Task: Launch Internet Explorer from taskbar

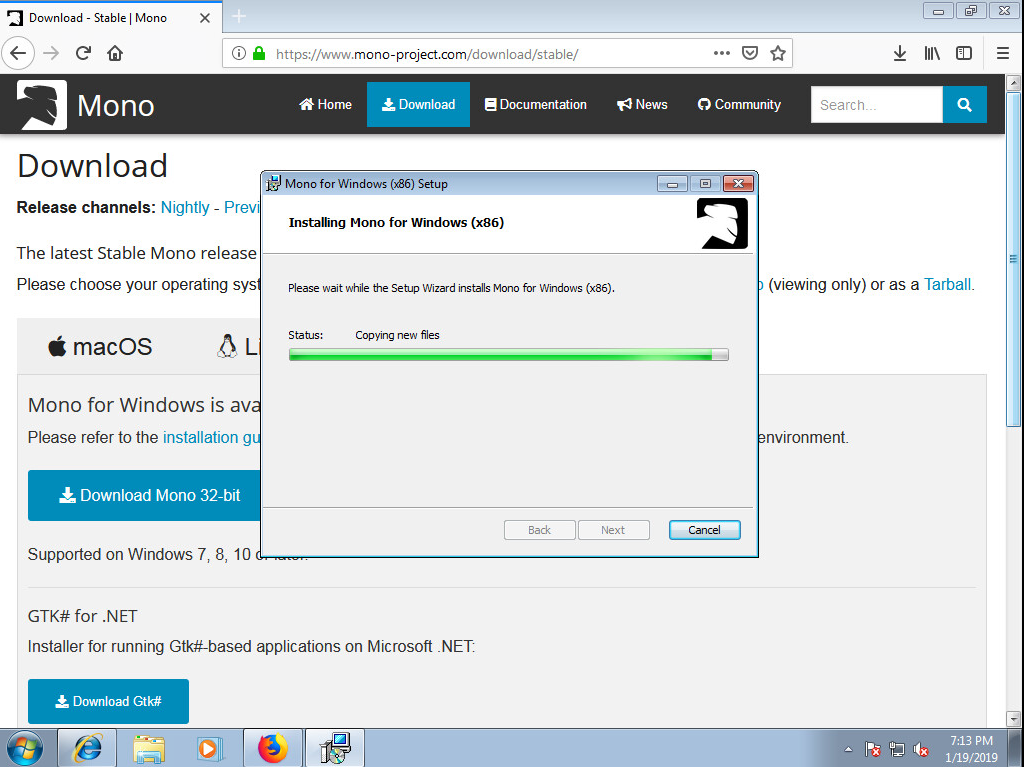Action: coord(88,748)
